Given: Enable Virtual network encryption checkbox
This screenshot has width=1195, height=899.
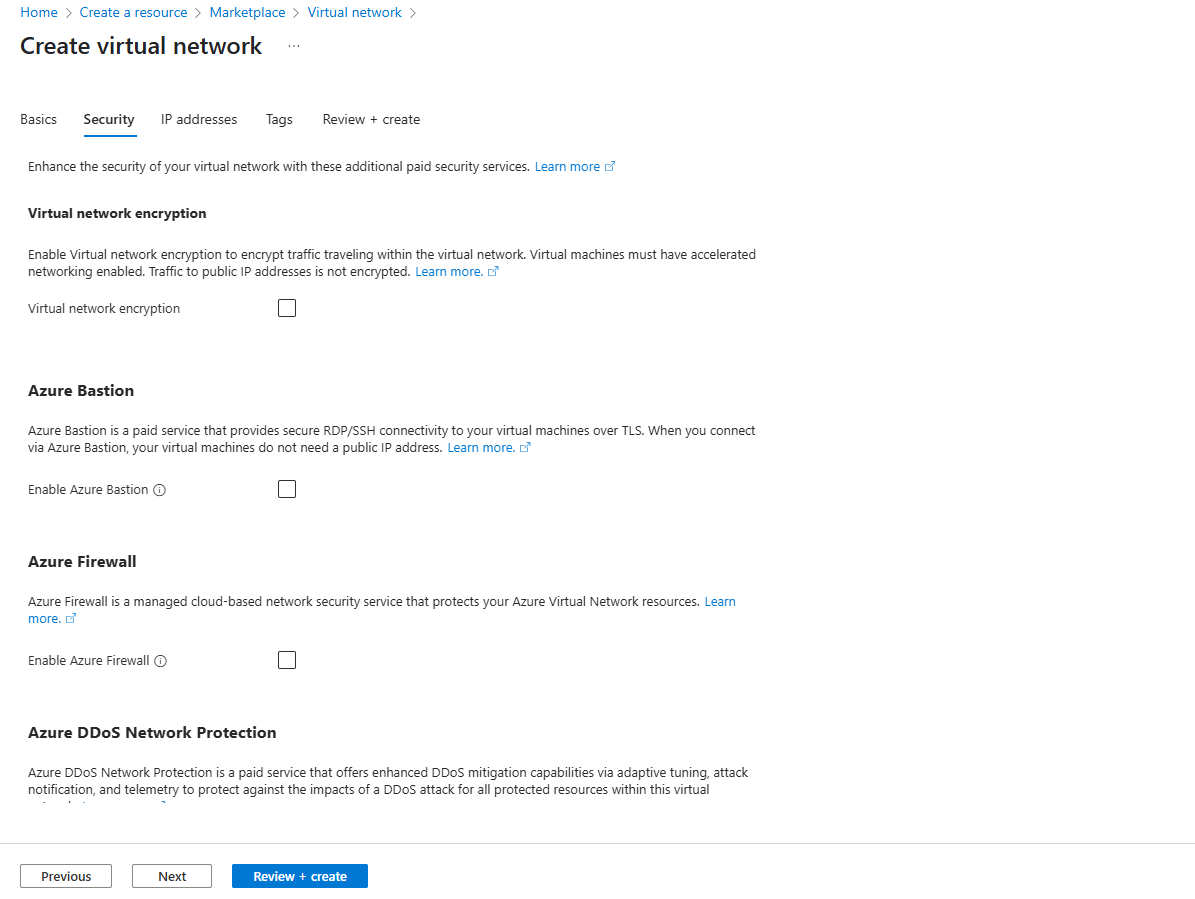Looking at the screenshot, I should [287, 308].
